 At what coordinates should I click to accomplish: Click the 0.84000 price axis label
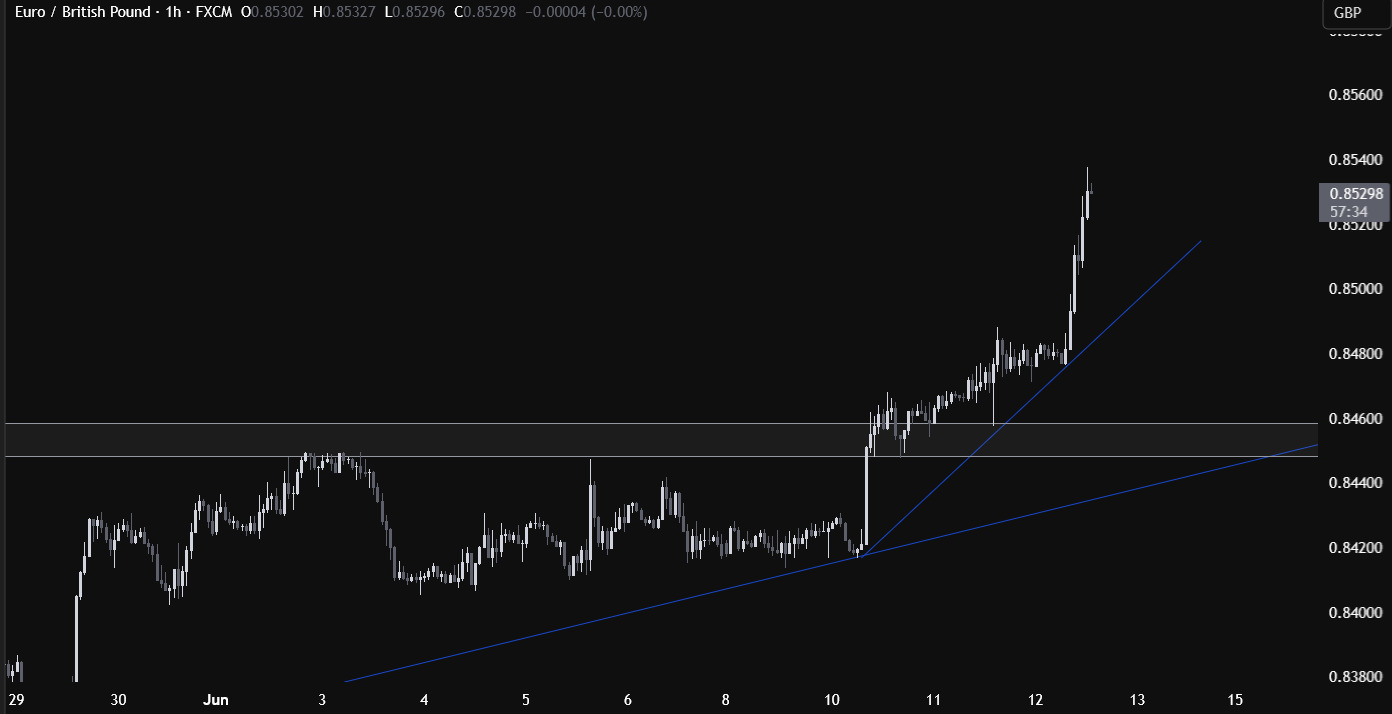coord(1355,612)
